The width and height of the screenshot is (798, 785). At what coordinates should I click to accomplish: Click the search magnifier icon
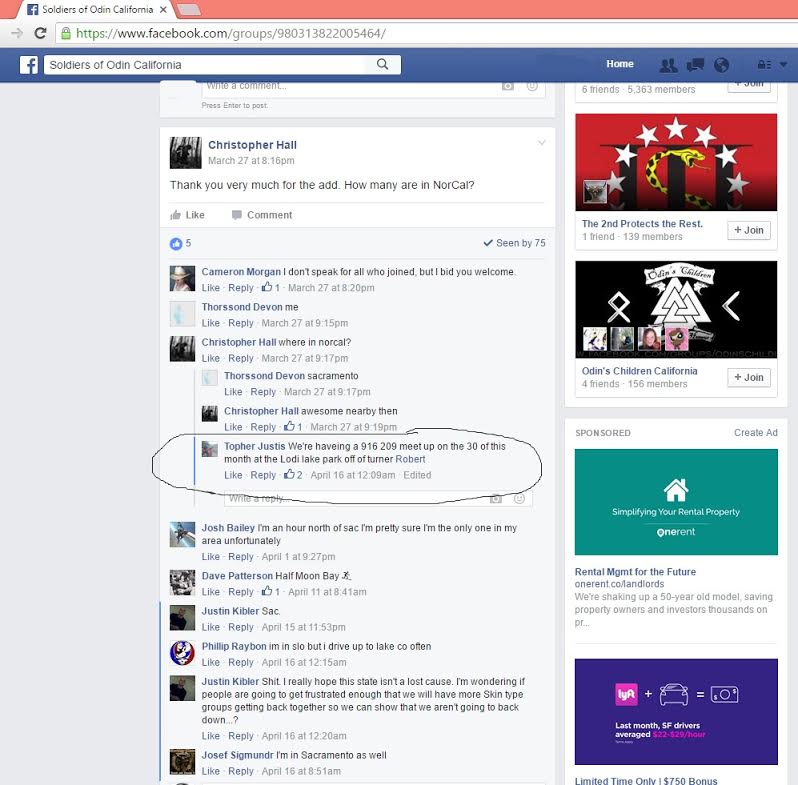(x=383, y=65)
